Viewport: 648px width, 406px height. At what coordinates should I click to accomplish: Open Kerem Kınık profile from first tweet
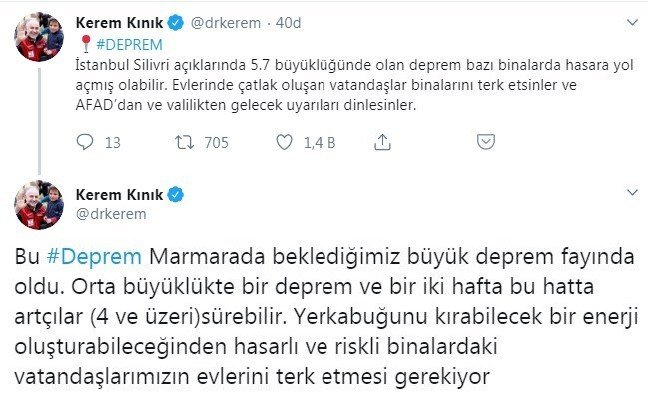[x=124, y=20]
